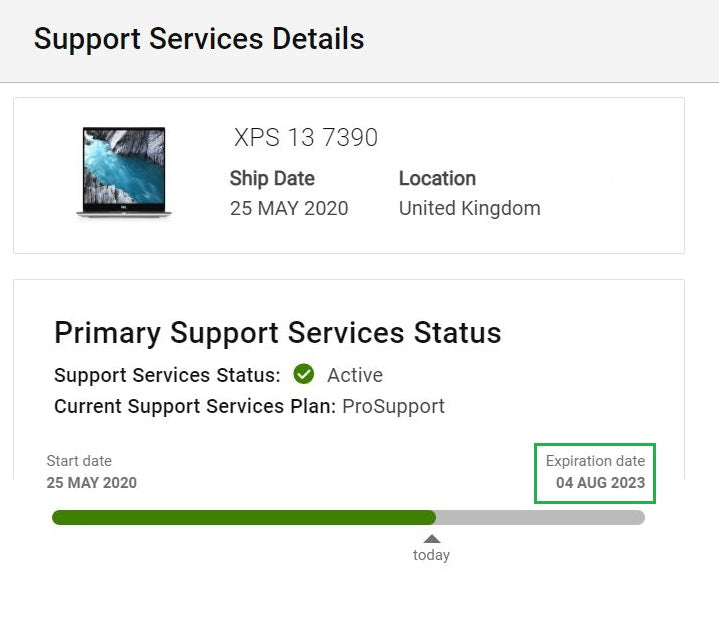The width and height of the screenshot is (719, 633).
Task: Select the 25 MAY 2020 start date value
Action: (x=92, y=483)
